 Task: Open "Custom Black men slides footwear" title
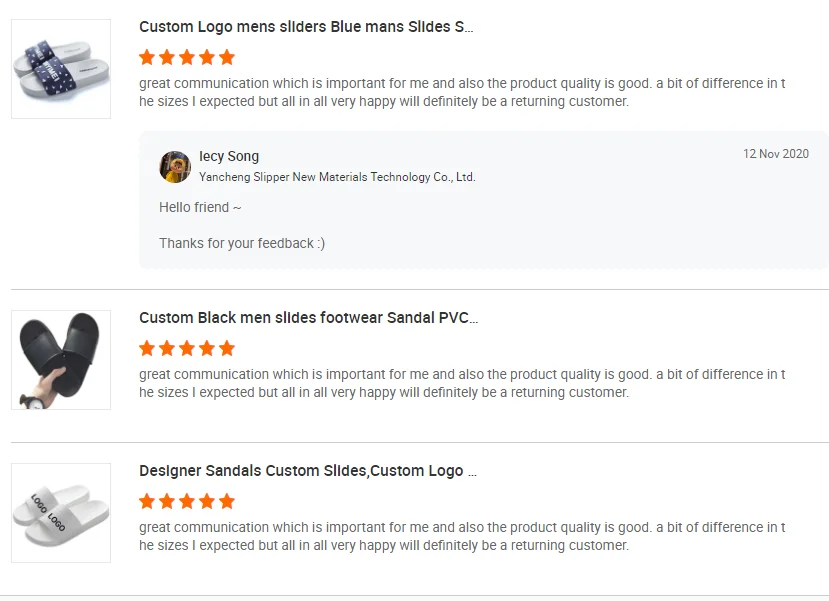point(308,318)
